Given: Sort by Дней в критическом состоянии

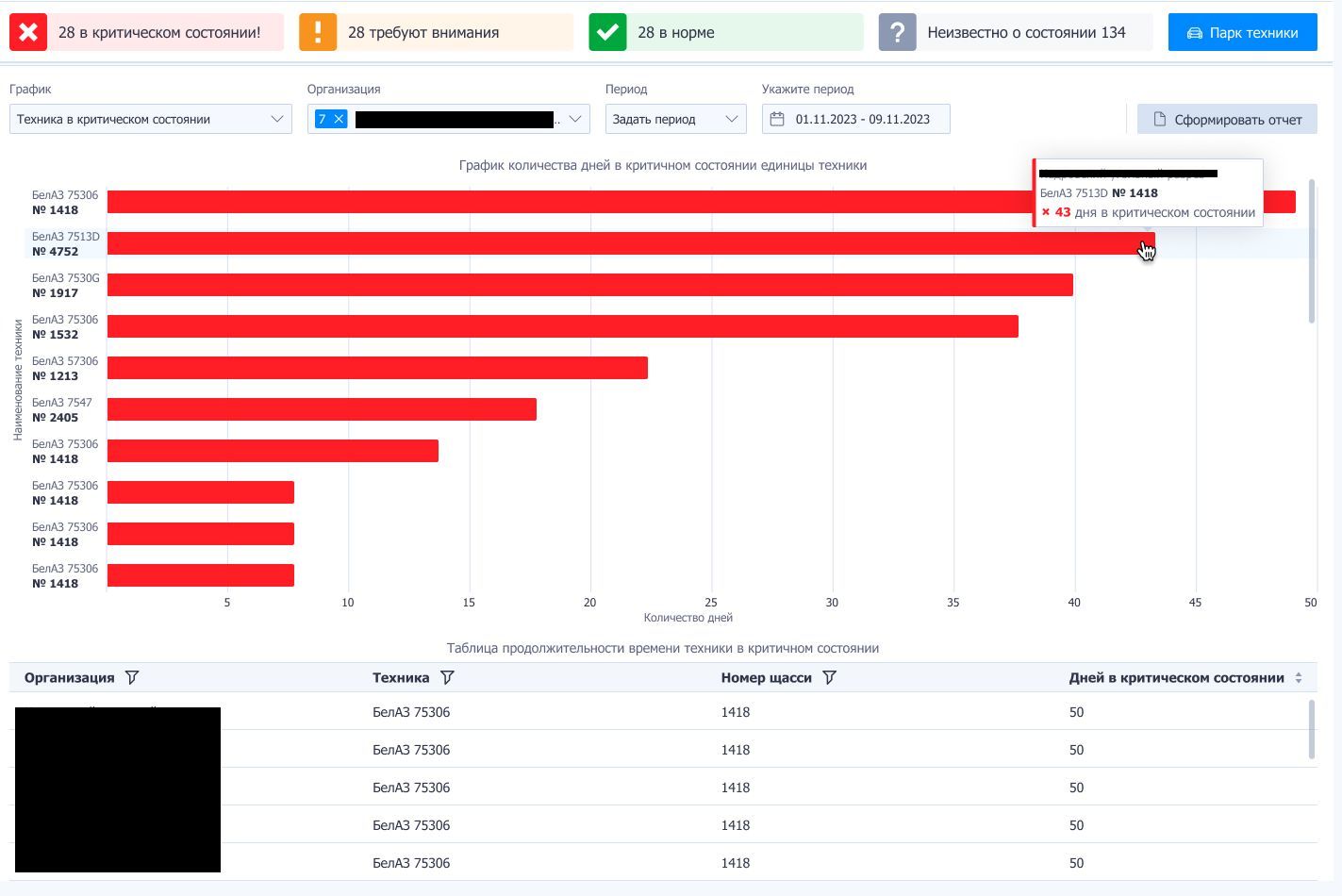Looking at the screenshot, I should [1298, 678].
